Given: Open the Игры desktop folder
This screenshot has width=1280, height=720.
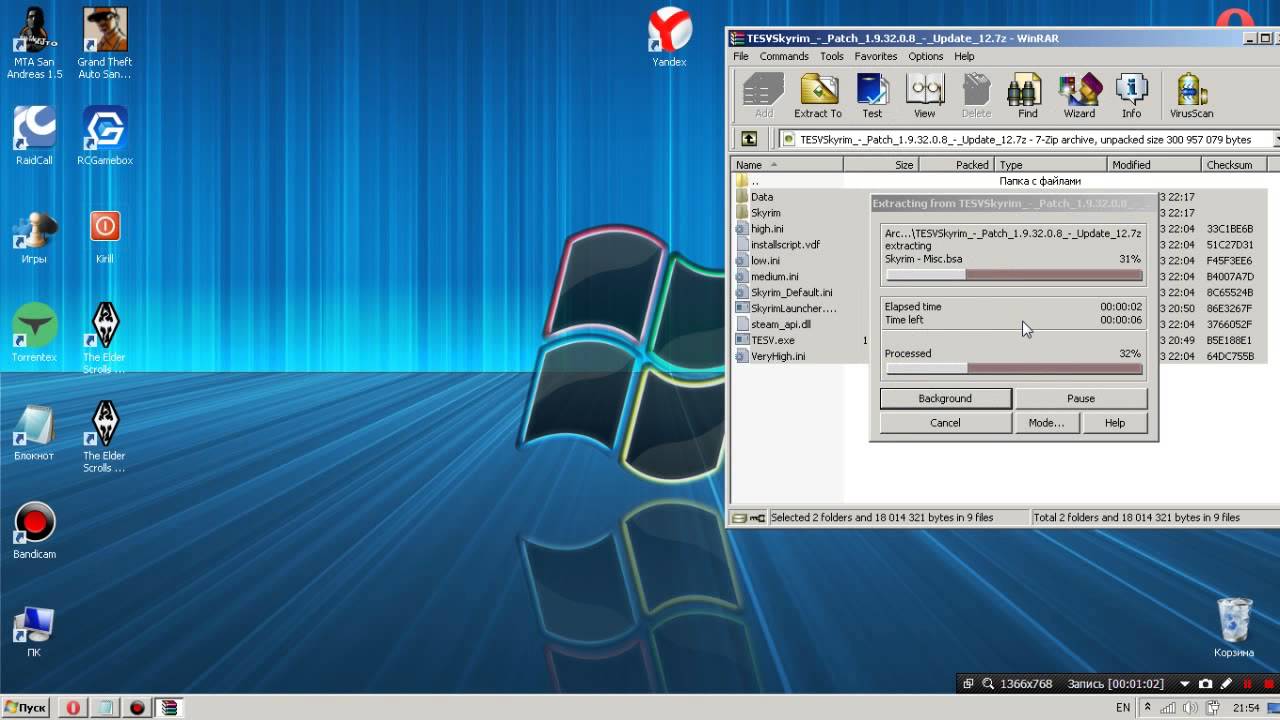Looking at the screenshot, I should coord(34,236).
